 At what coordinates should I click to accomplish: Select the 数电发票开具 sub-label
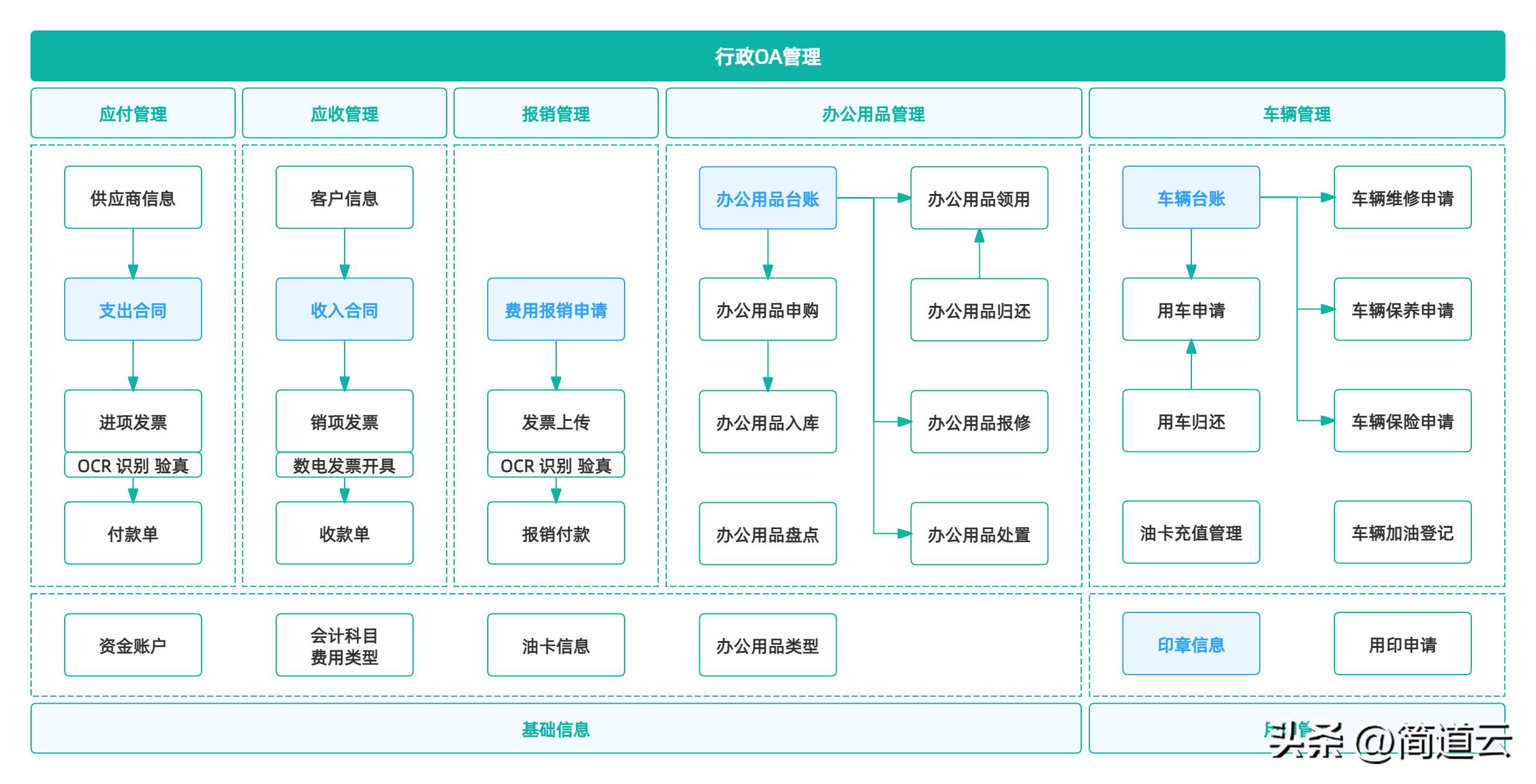click(x=344, y=465)
